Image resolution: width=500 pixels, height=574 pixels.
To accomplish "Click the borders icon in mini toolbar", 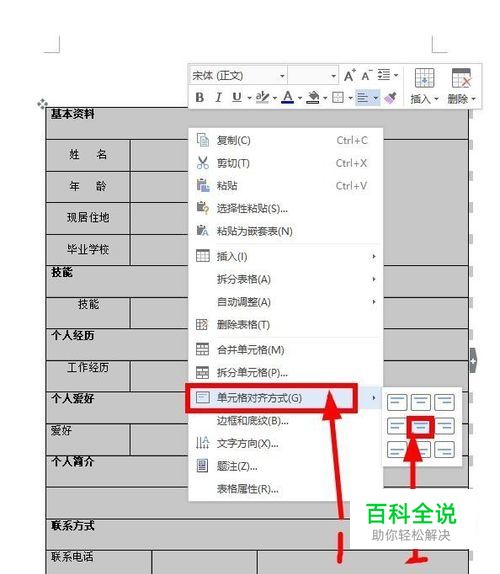I will pyautogui.click(x=337, y=97).
